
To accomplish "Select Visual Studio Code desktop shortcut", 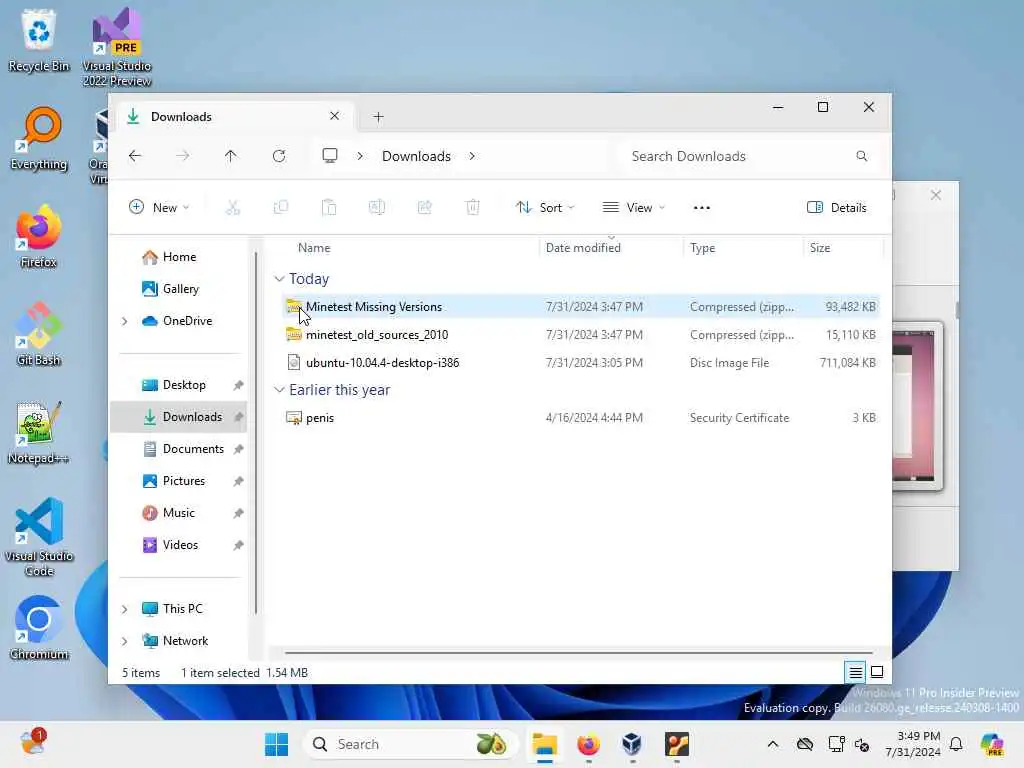I will [39, 537].
